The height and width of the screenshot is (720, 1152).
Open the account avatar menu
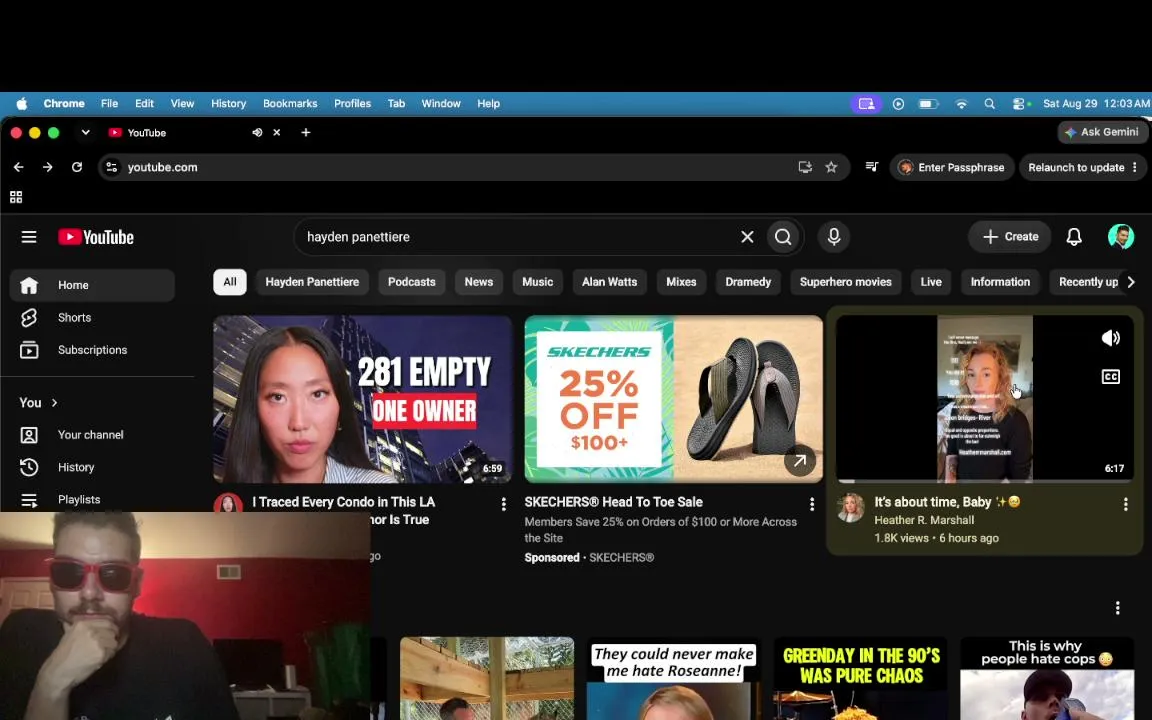click(x=1120, y=237)
